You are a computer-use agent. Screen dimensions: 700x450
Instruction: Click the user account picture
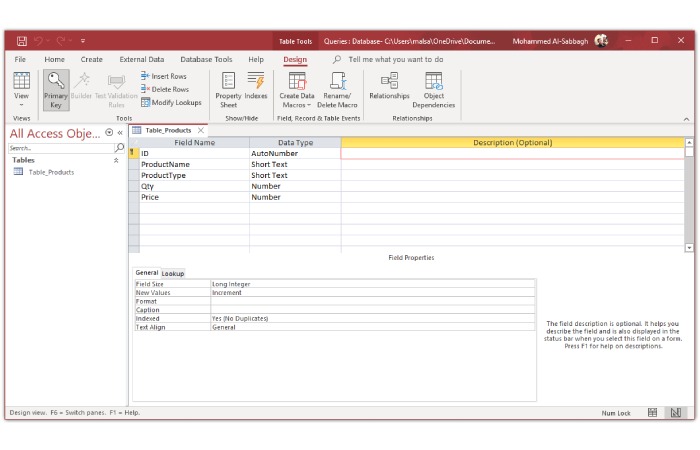pyautogui.click(x=601, y=41)
